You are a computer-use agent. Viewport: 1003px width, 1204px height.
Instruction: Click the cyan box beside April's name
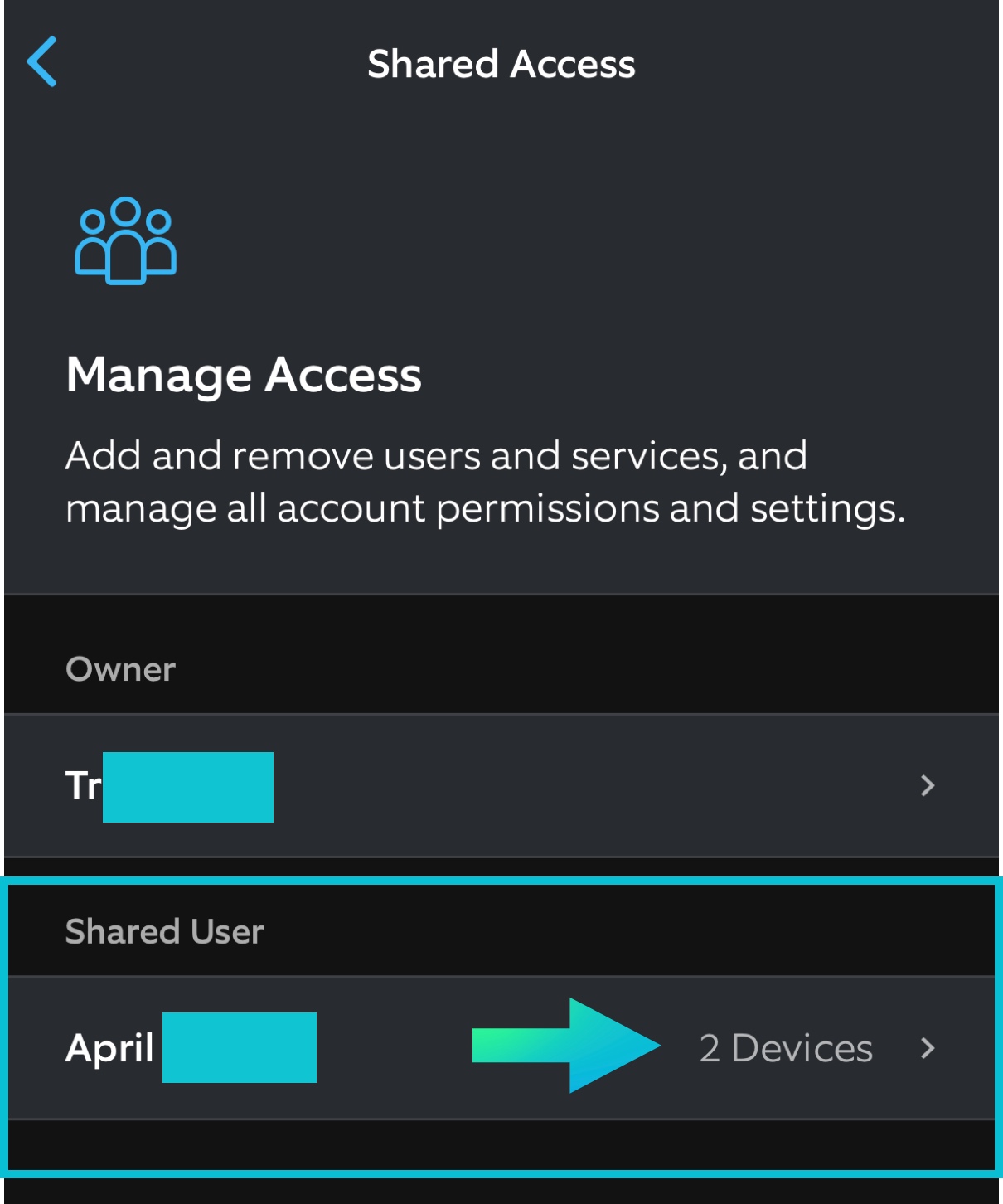[240, 1047]
